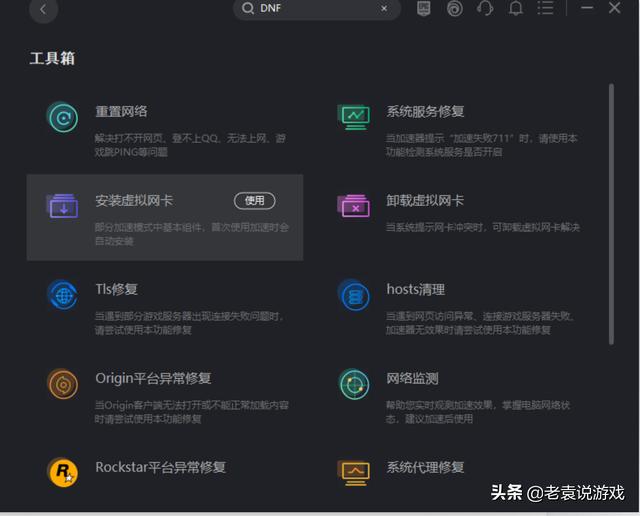Click the 使用 button for 安装虚拟网卡

[x=255, y=200]
